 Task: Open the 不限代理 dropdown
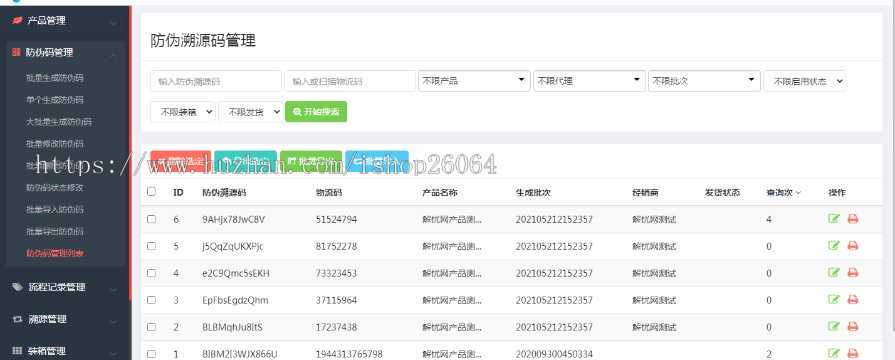[x=589, y=81]
